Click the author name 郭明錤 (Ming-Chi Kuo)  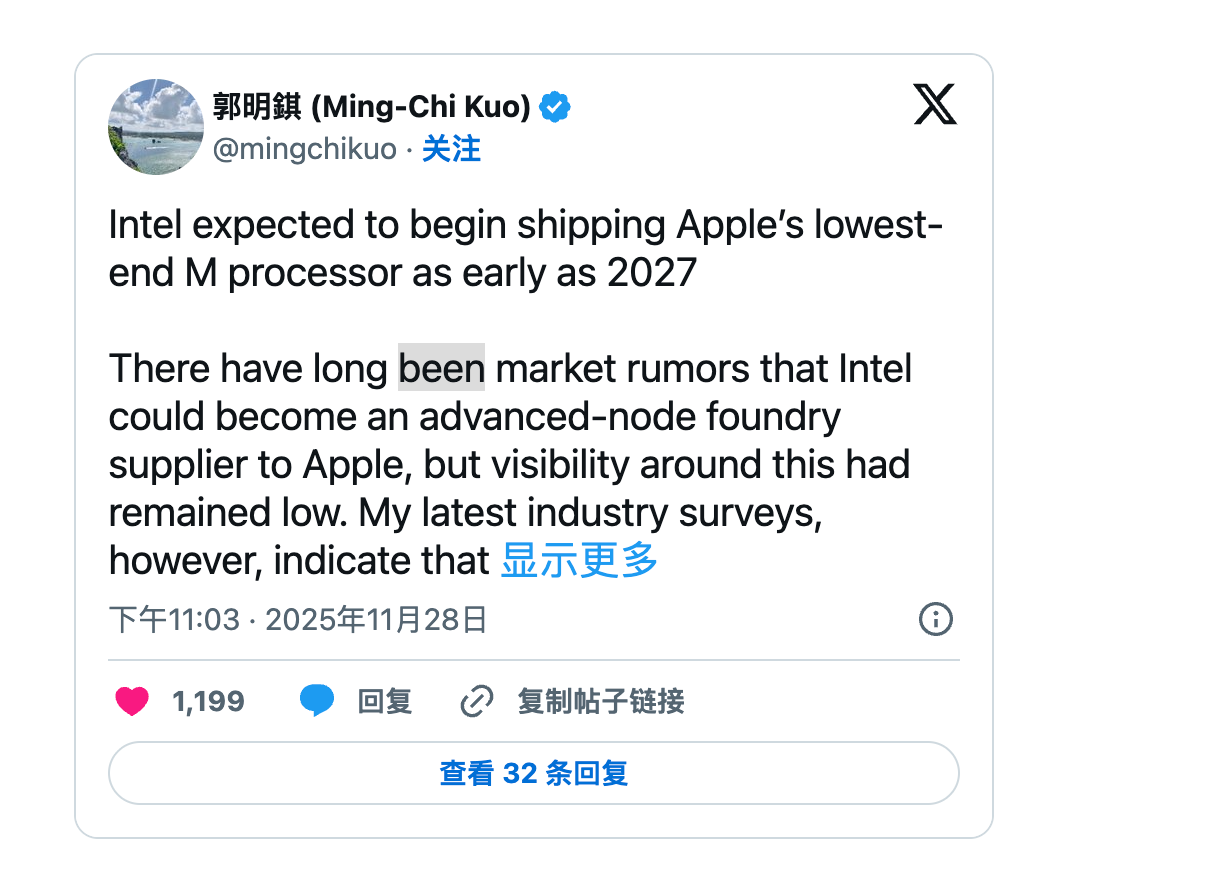point(371,106)
